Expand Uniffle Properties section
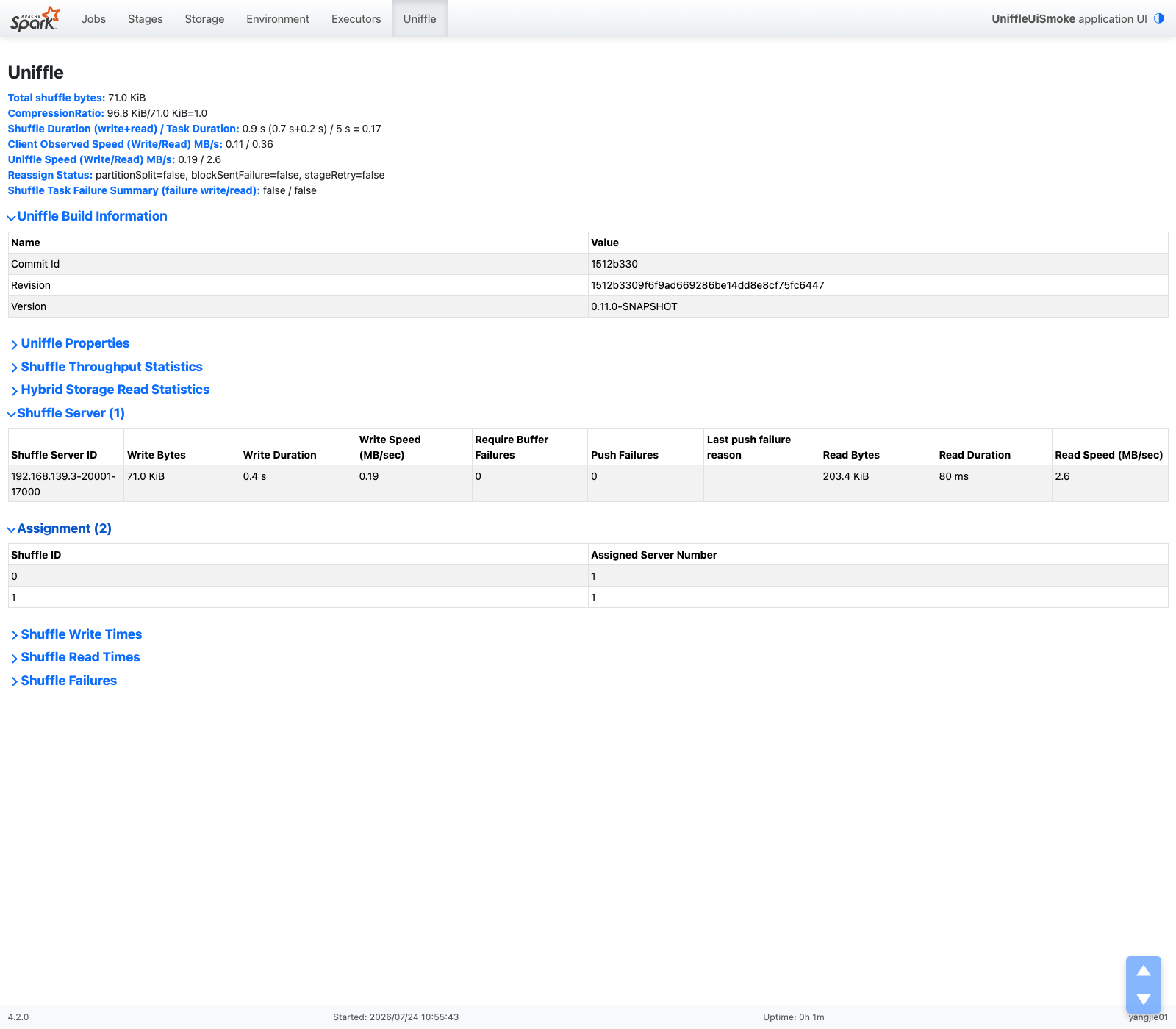1176x1029 pixels. [71, 343]
